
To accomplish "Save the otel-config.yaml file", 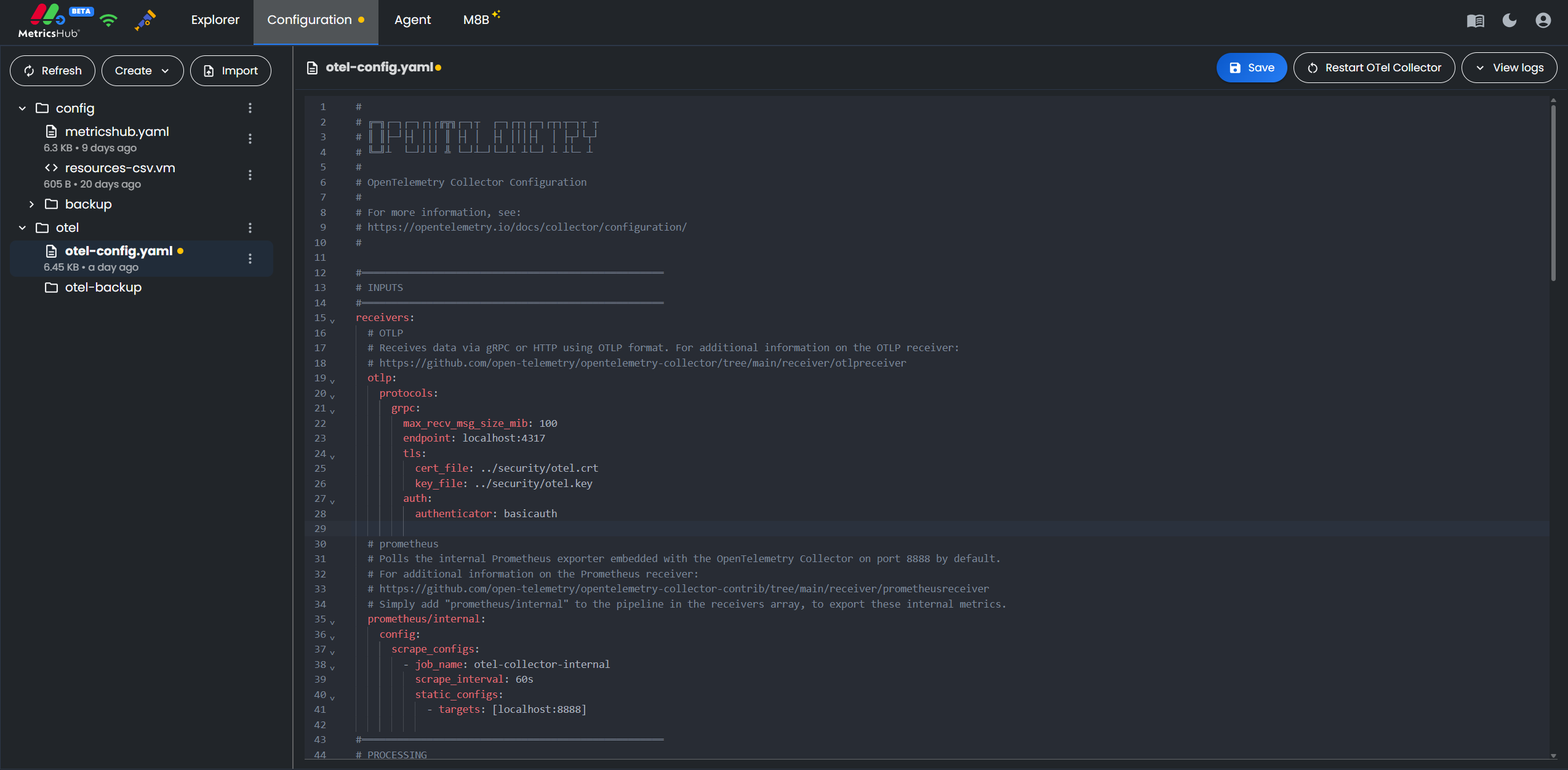I will (1251, 68).
